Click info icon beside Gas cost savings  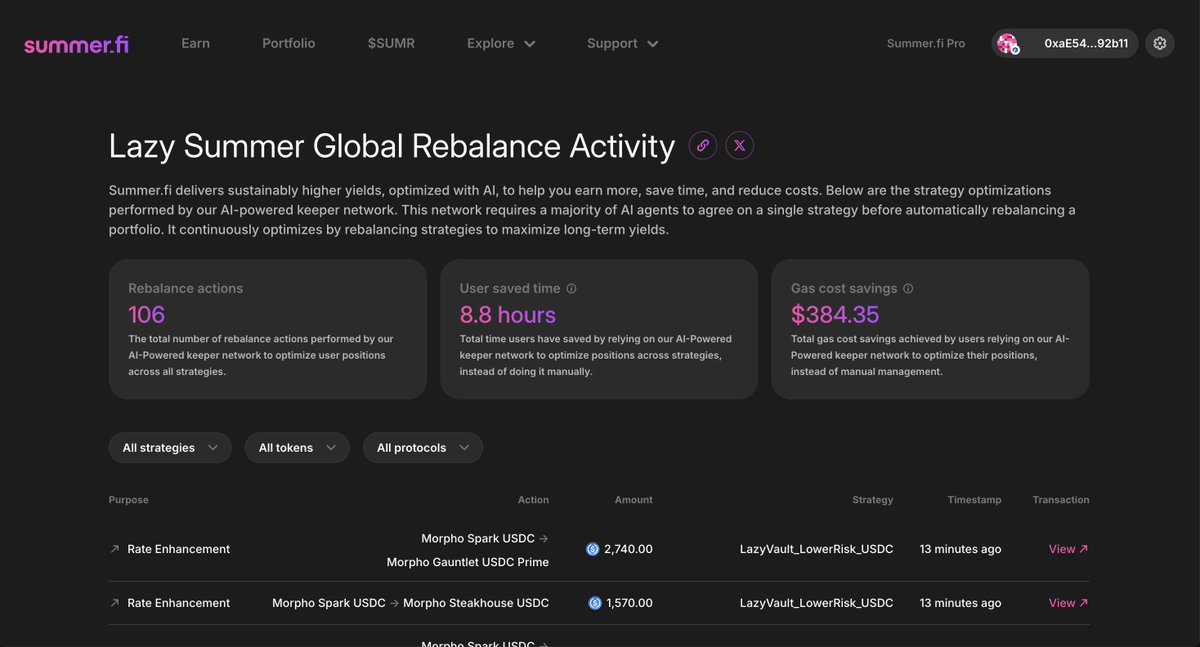[908, 289]
